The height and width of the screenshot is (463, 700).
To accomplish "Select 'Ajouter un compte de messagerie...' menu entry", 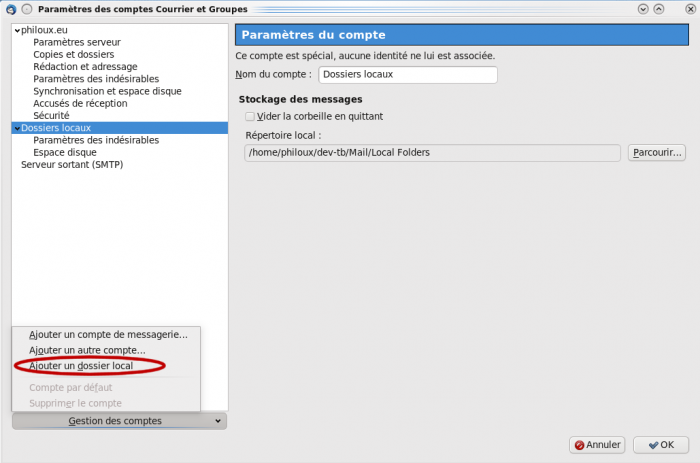I will pyautogui.click(x=108, y=334).
